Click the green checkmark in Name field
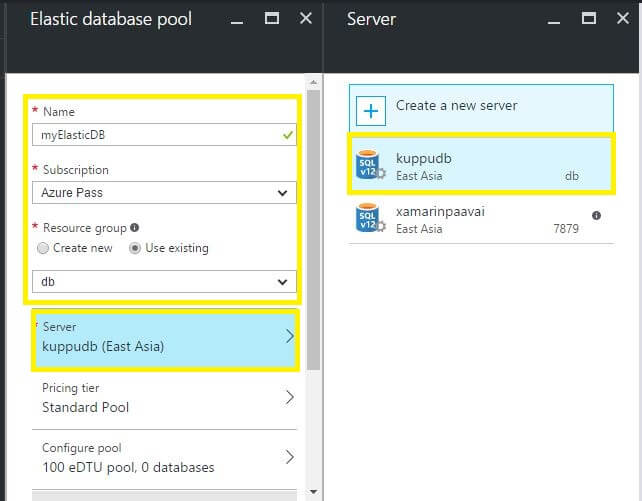Image resolution: width=642 pixels, height=501 pixels. click(x=288, y=135)
